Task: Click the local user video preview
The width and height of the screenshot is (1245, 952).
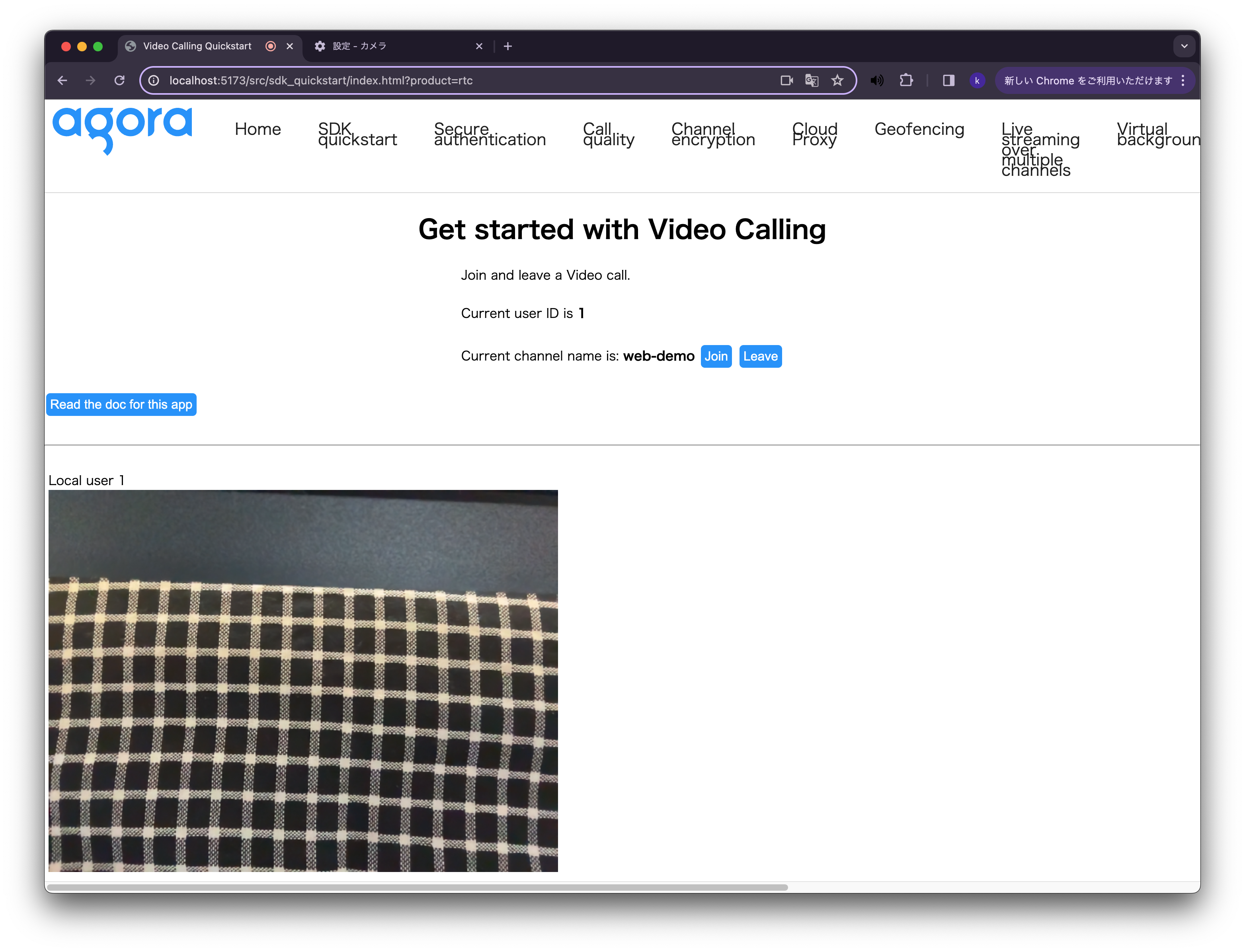Action: [x=303, y=681]
